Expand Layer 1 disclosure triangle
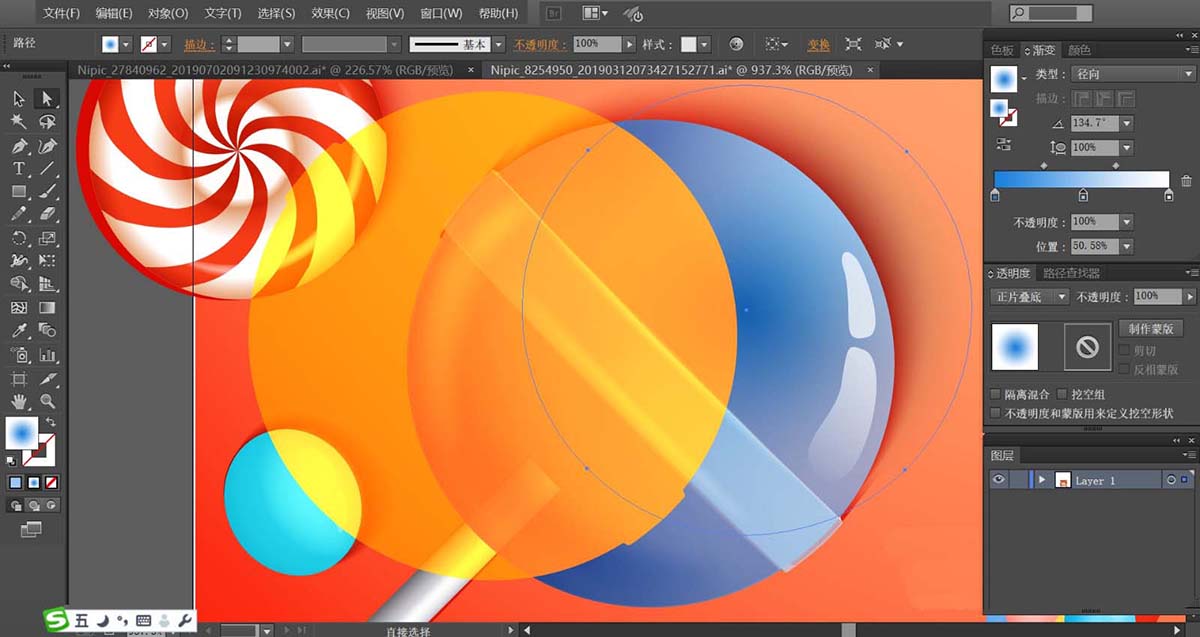 [1042, 480]
